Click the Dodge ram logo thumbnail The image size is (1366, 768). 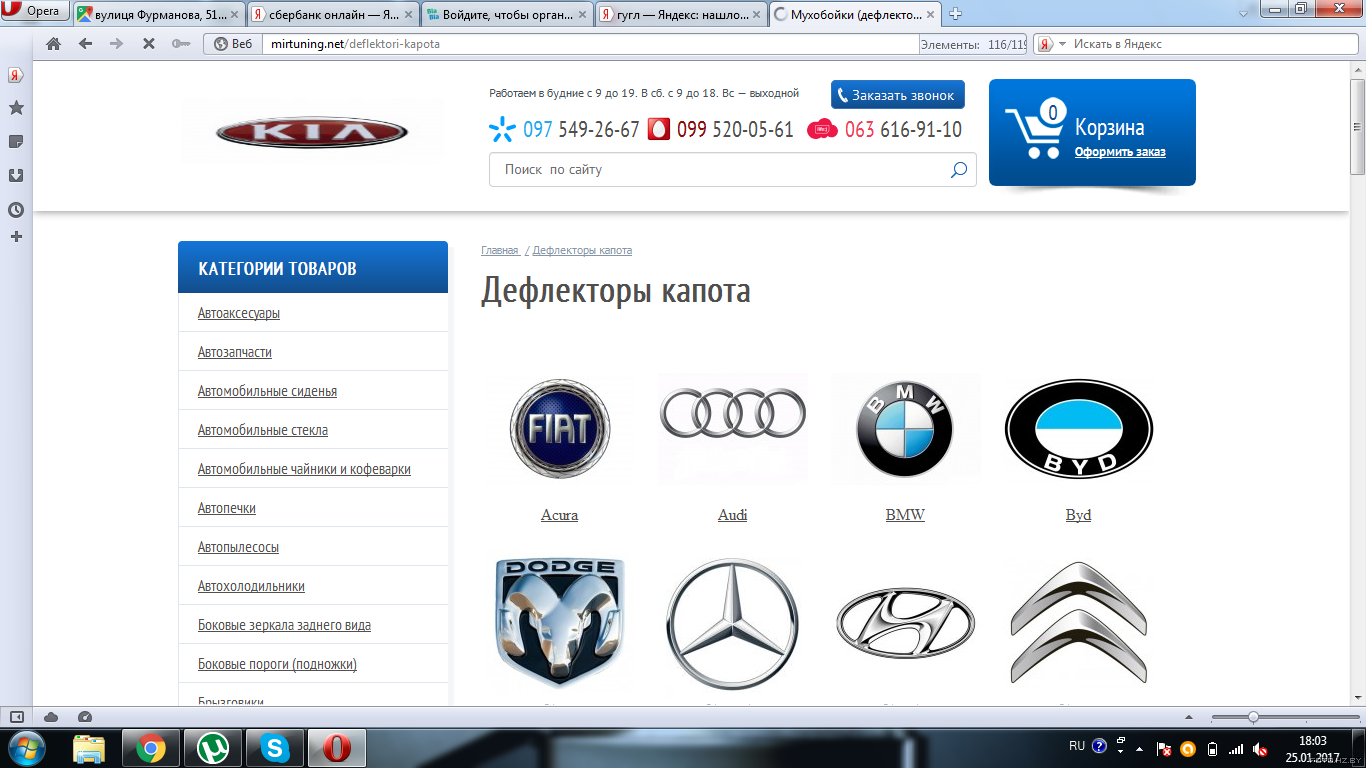pyautogui.click(x=560, y=622)
